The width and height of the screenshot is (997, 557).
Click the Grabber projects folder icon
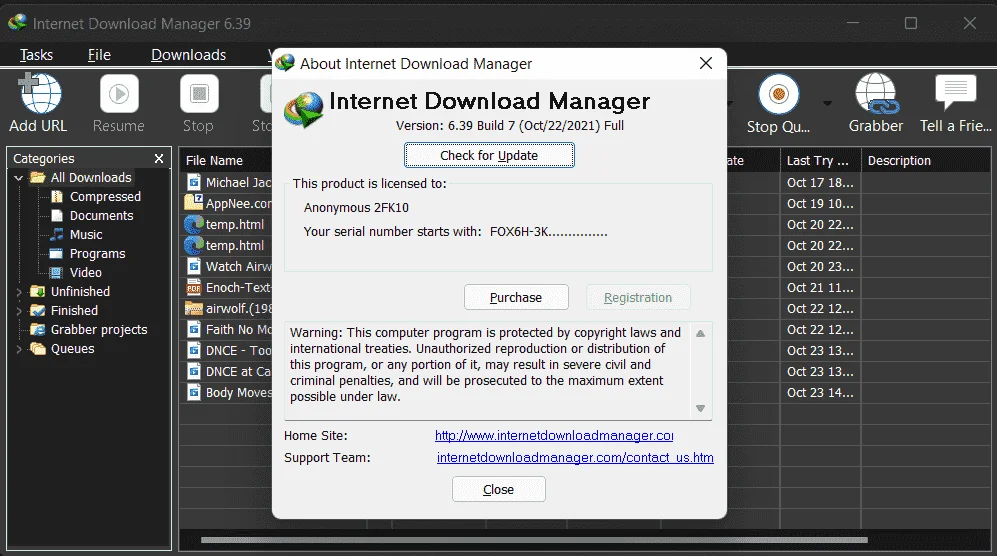coord(38,329)
